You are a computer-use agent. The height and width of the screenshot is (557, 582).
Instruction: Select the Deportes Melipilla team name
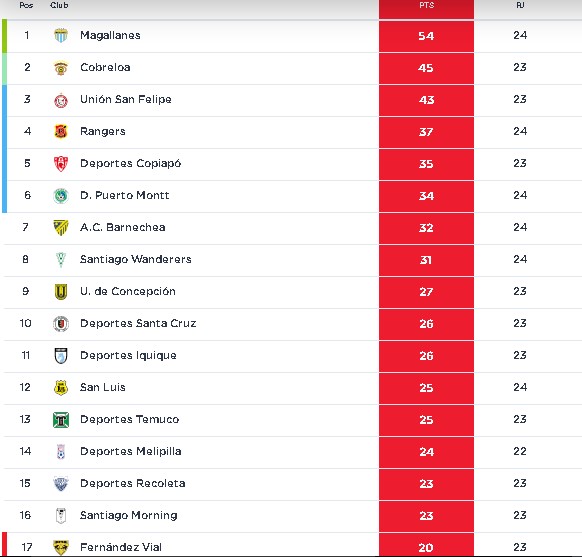coord(131,451)
